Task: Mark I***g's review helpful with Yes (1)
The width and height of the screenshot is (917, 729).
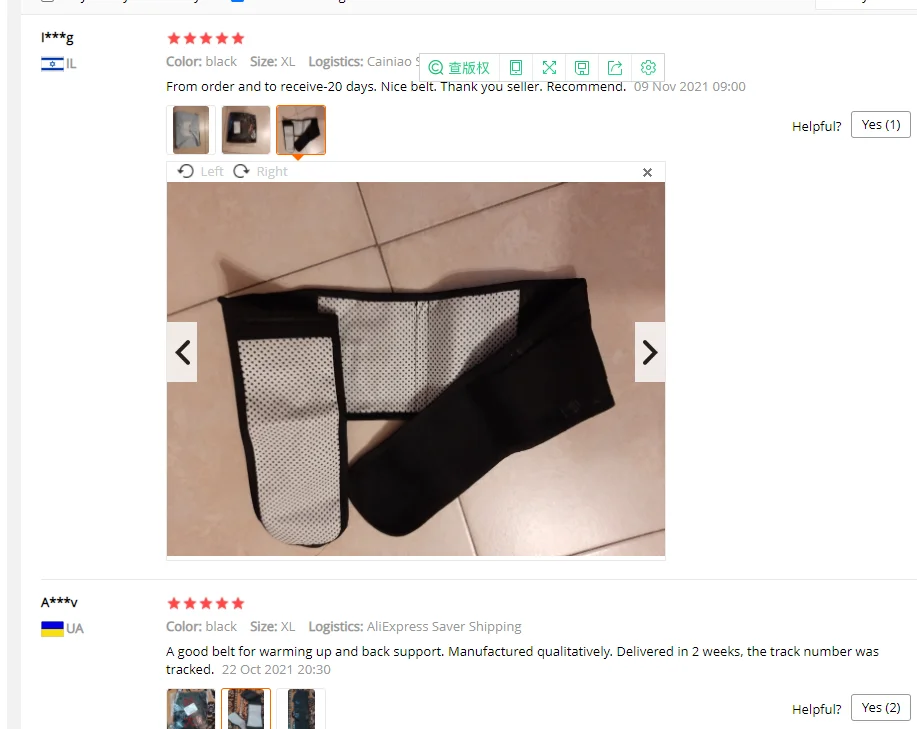Action: [881, 125]
